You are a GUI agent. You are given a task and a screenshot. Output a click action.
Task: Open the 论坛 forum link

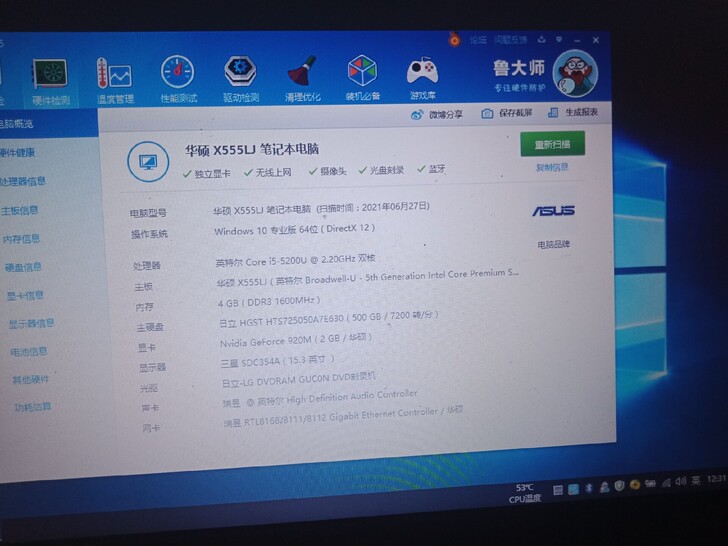[x=478, y=40]
